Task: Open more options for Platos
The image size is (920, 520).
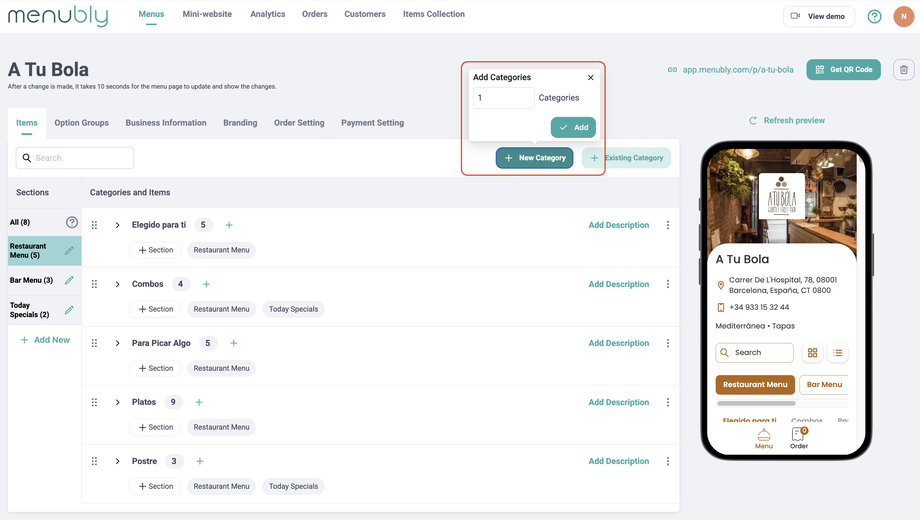Action: click(668, 402)
